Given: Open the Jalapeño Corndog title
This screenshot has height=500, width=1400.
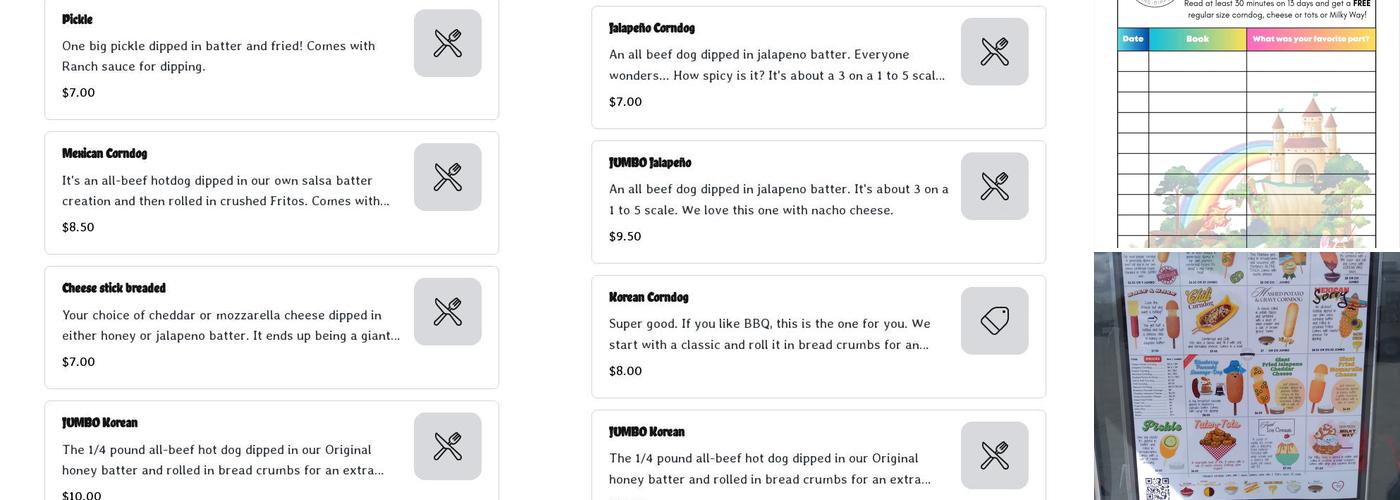Looking at the screenshot, I should pos(651,28).
